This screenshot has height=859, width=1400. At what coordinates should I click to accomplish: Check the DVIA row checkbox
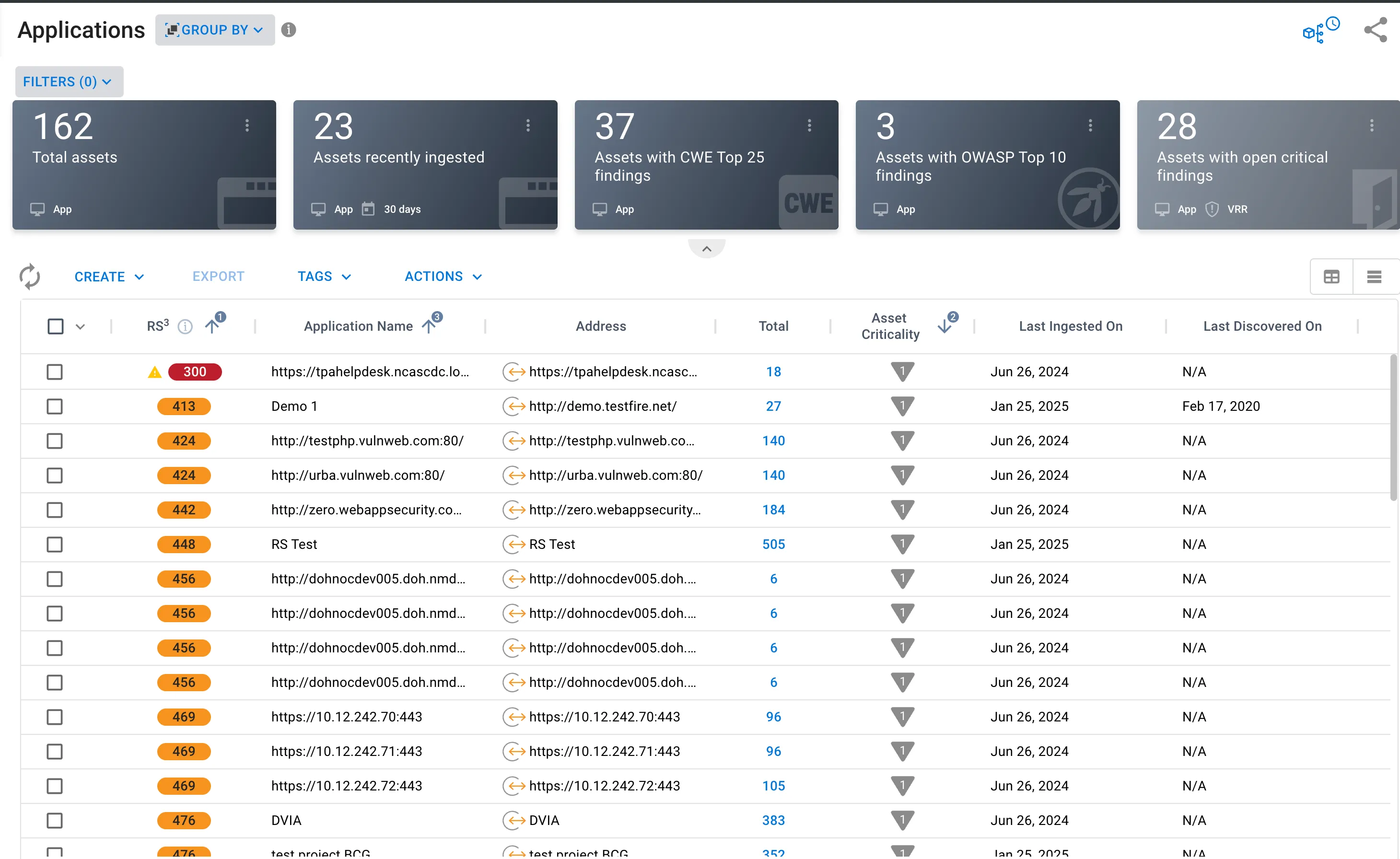55,820
